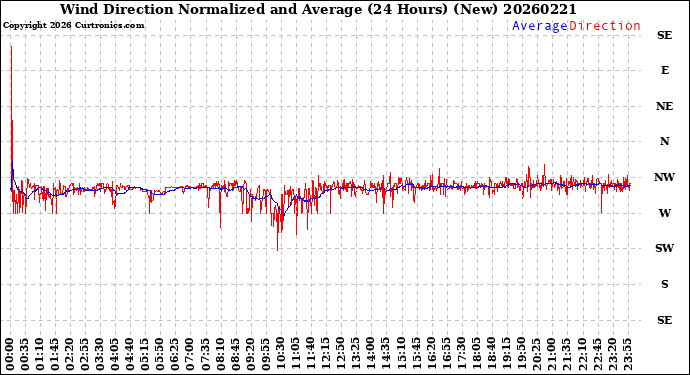Click the Copyright 2026 Curtronics.com text
The image size is (690, 375).
click(73, 26)
